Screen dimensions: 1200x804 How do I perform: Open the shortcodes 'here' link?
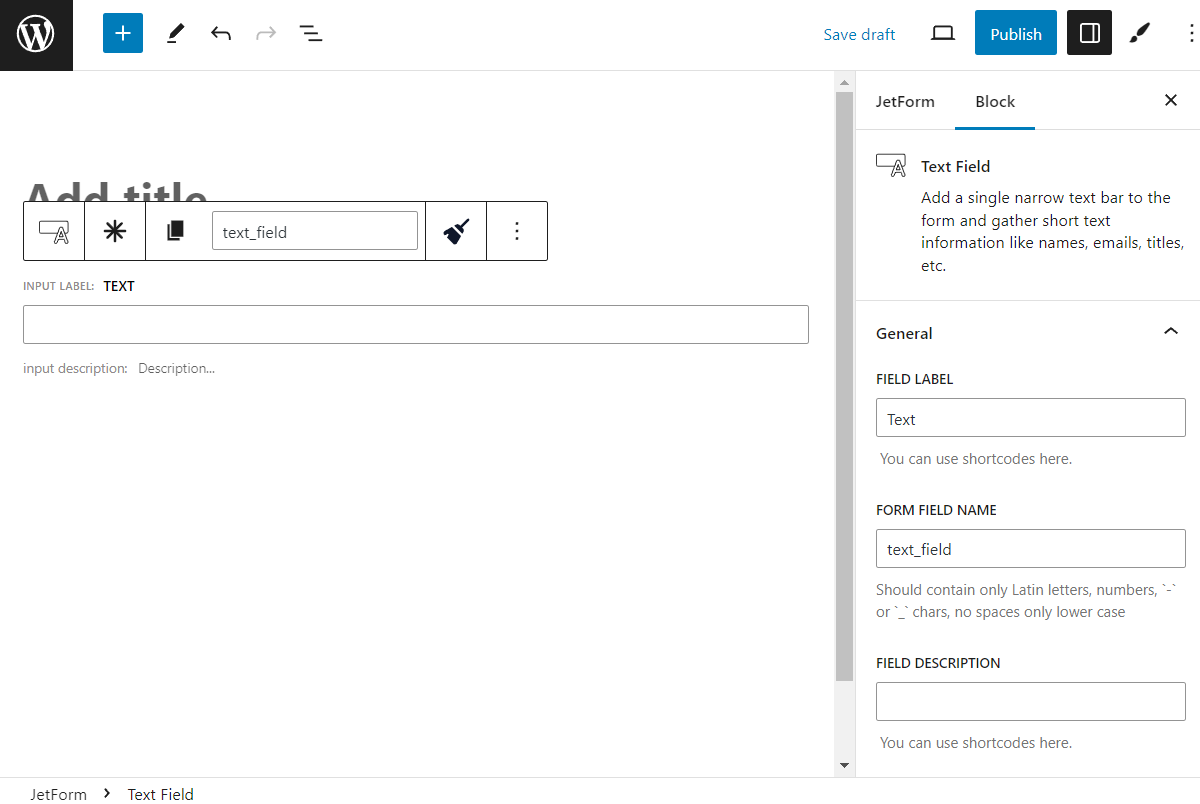pyautogui.click(x=1054, y=458)
